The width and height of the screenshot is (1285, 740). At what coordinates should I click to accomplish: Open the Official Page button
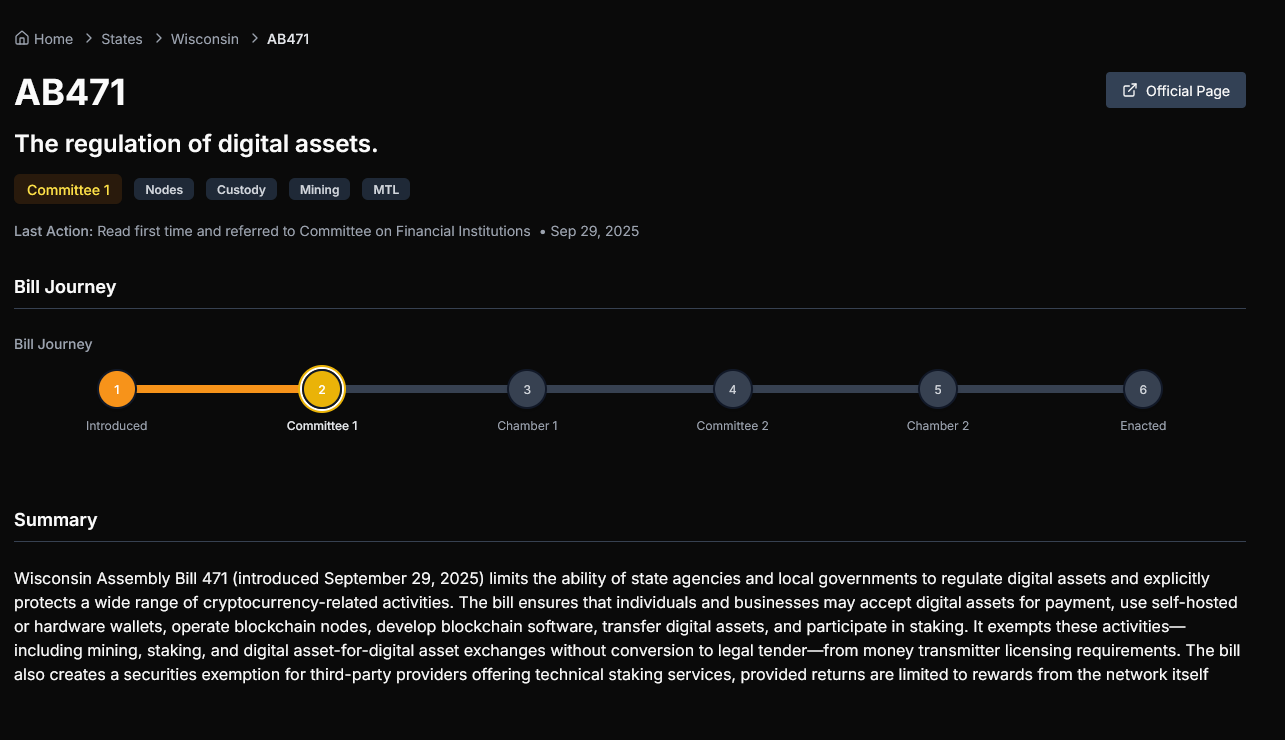tap(1175, 90)
